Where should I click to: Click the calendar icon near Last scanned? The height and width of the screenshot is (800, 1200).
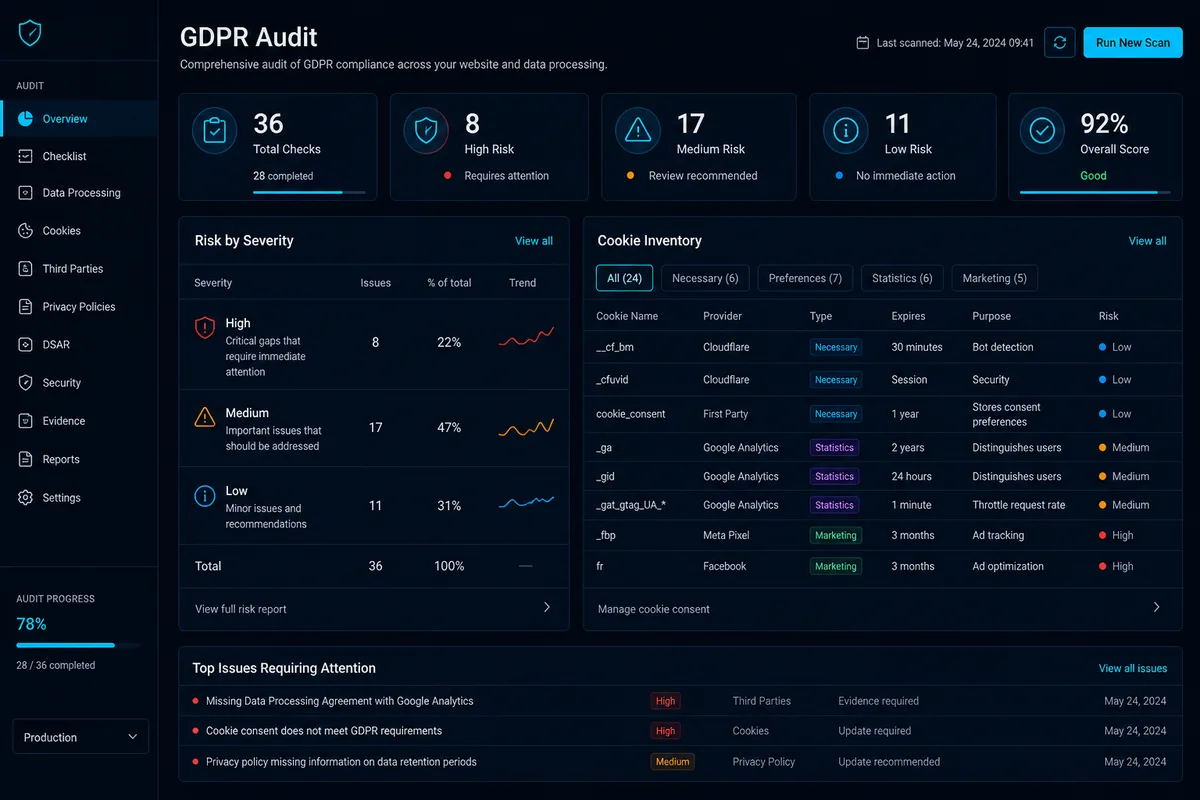(x=863, y=43)
